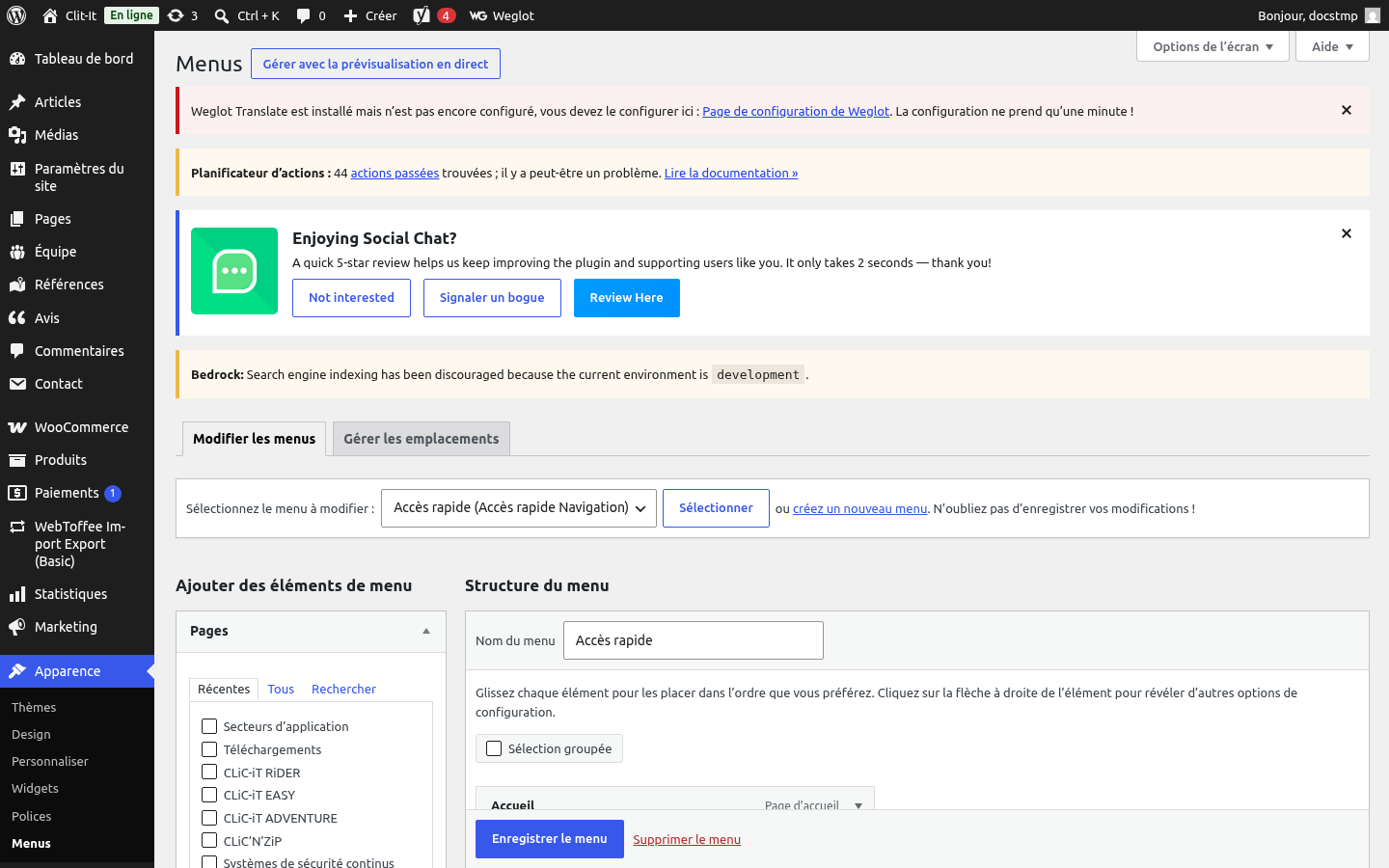This screenshot has width=1389, height=868.
Task: Open the Ctrl + K search icon
Action: [x=222, y=15]
